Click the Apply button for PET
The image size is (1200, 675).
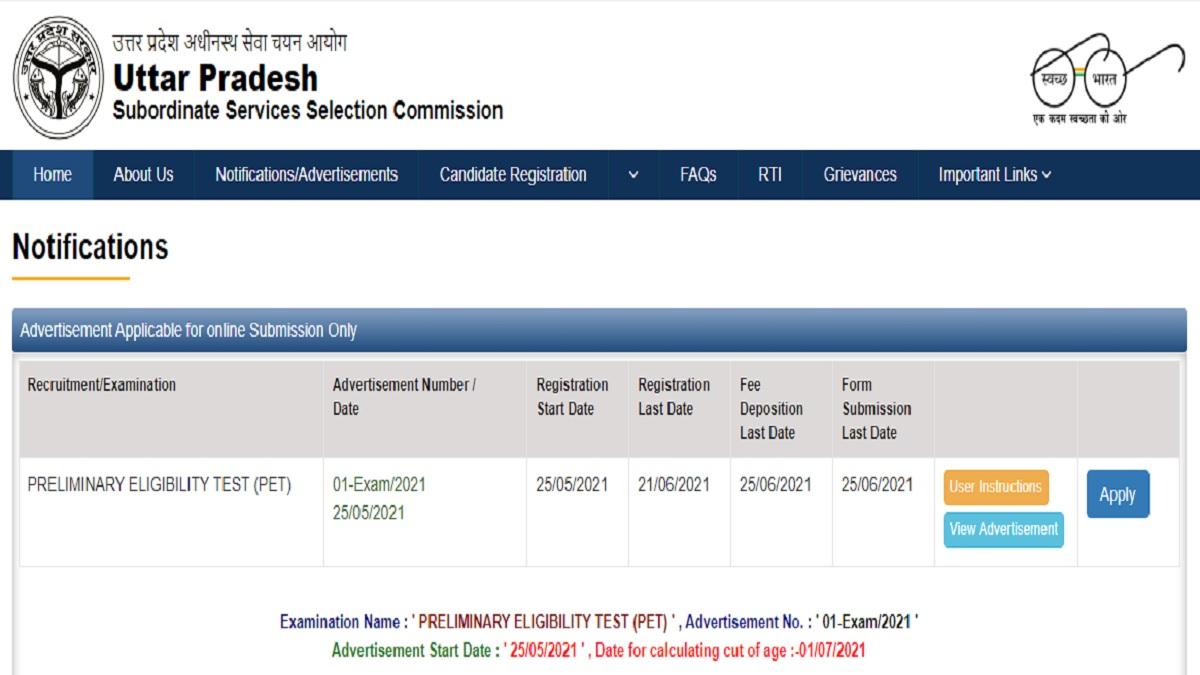click(1117, 494)
